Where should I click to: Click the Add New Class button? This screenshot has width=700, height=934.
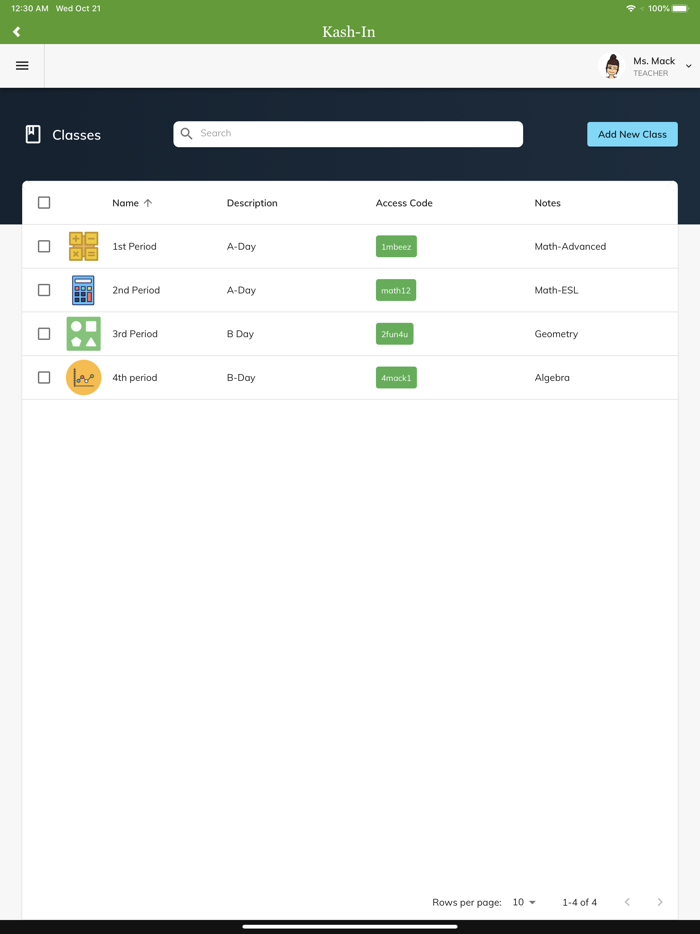tap(632, 134)
